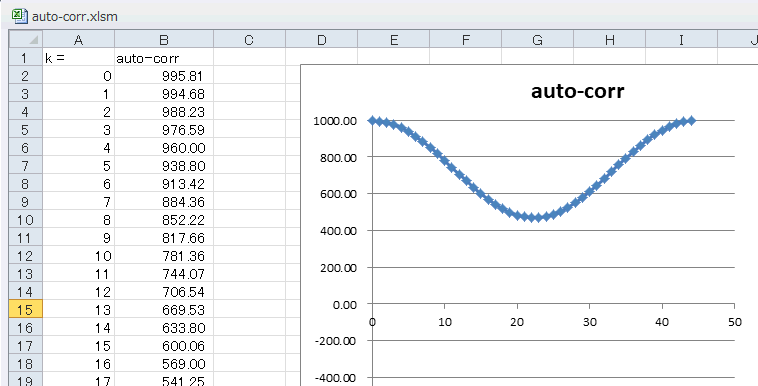
Task: Click cell with value 706.54
Action: coord(164,292)
